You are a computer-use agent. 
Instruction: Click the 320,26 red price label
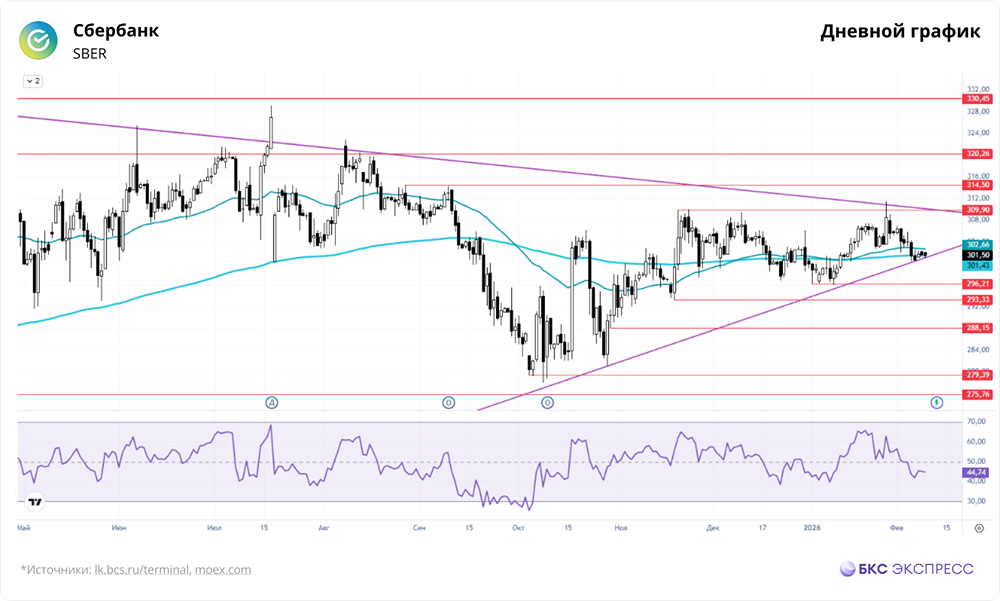point(978,154)
